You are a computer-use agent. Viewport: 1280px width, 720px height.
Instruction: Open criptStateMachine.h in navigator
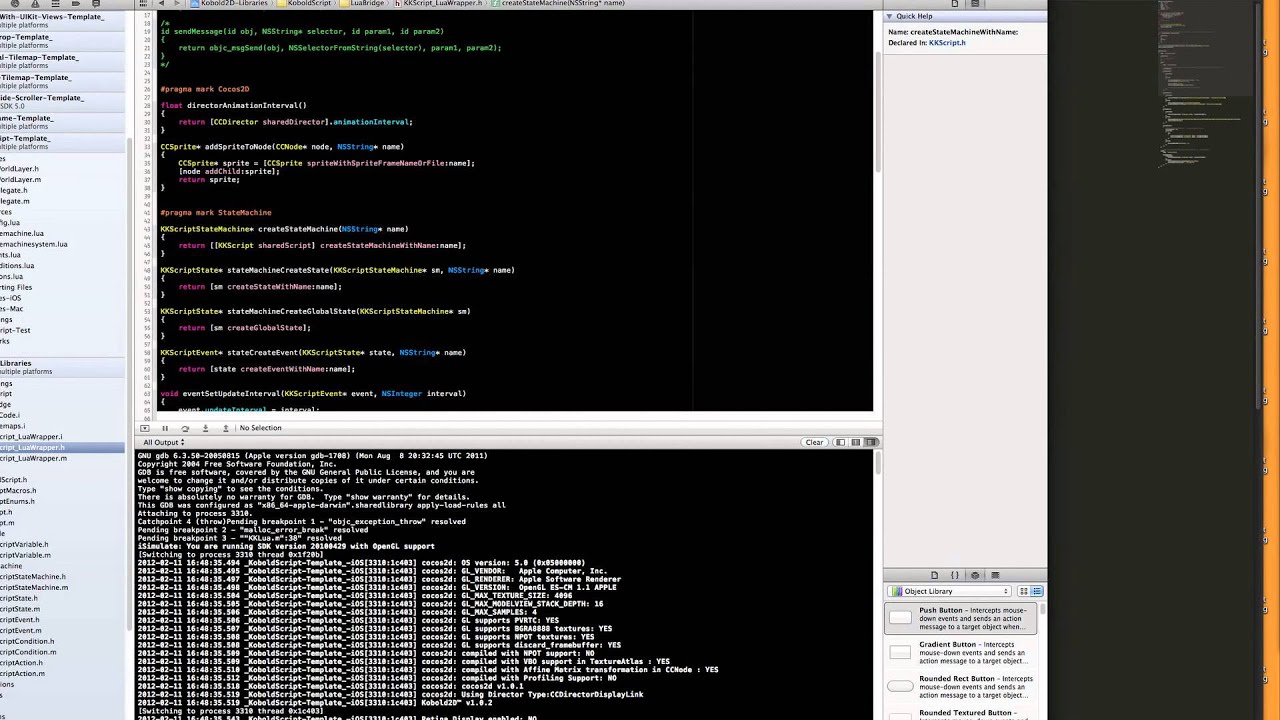(33, 576)
